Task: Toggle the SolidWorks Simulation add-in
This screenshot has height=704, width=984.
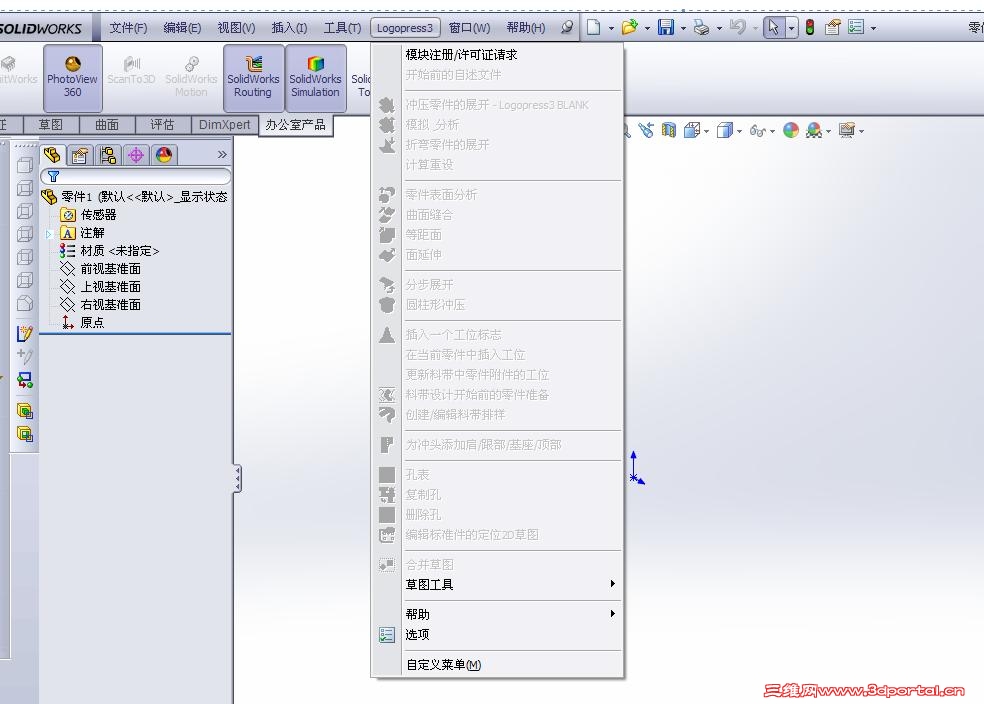Action: (315, 77)
